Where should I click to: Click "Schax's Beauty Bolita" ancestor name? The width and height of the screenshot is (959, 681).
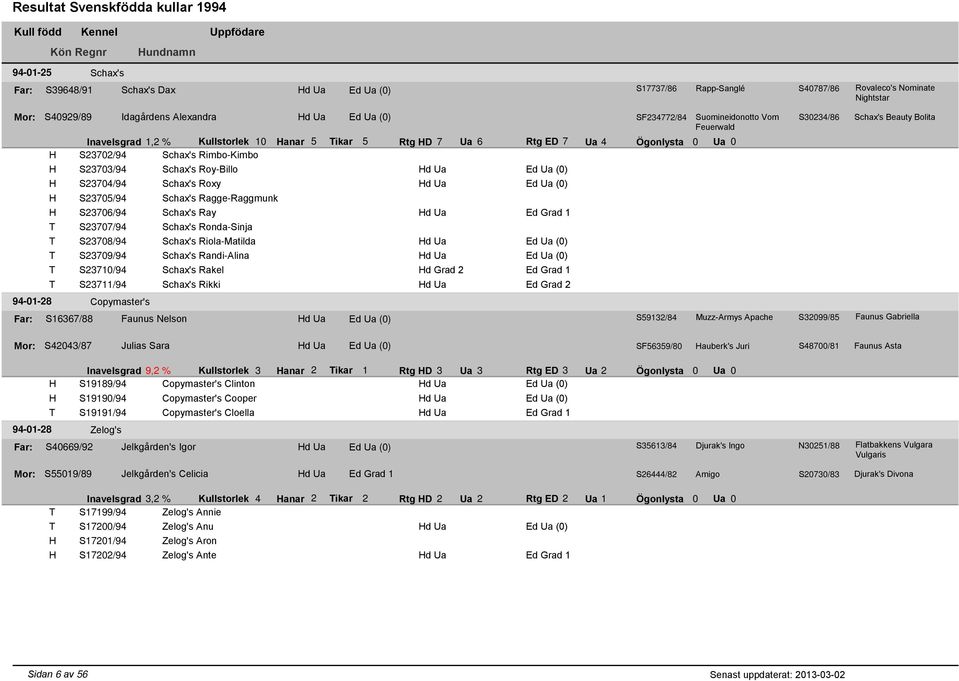(895, 117)
